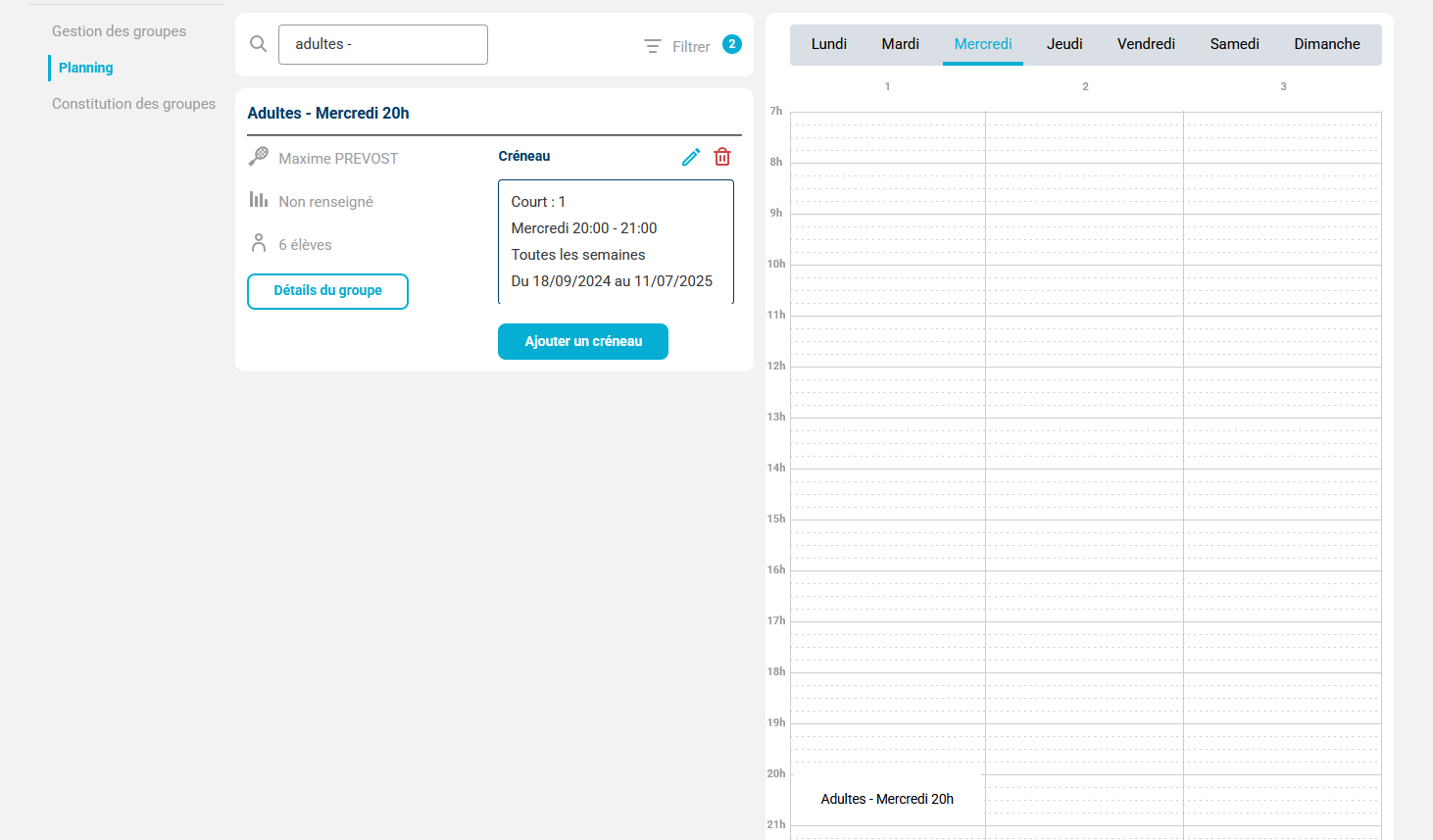Click the créneau details box for Court 1
1433x840 pixels.
click(x=616, y=241)
